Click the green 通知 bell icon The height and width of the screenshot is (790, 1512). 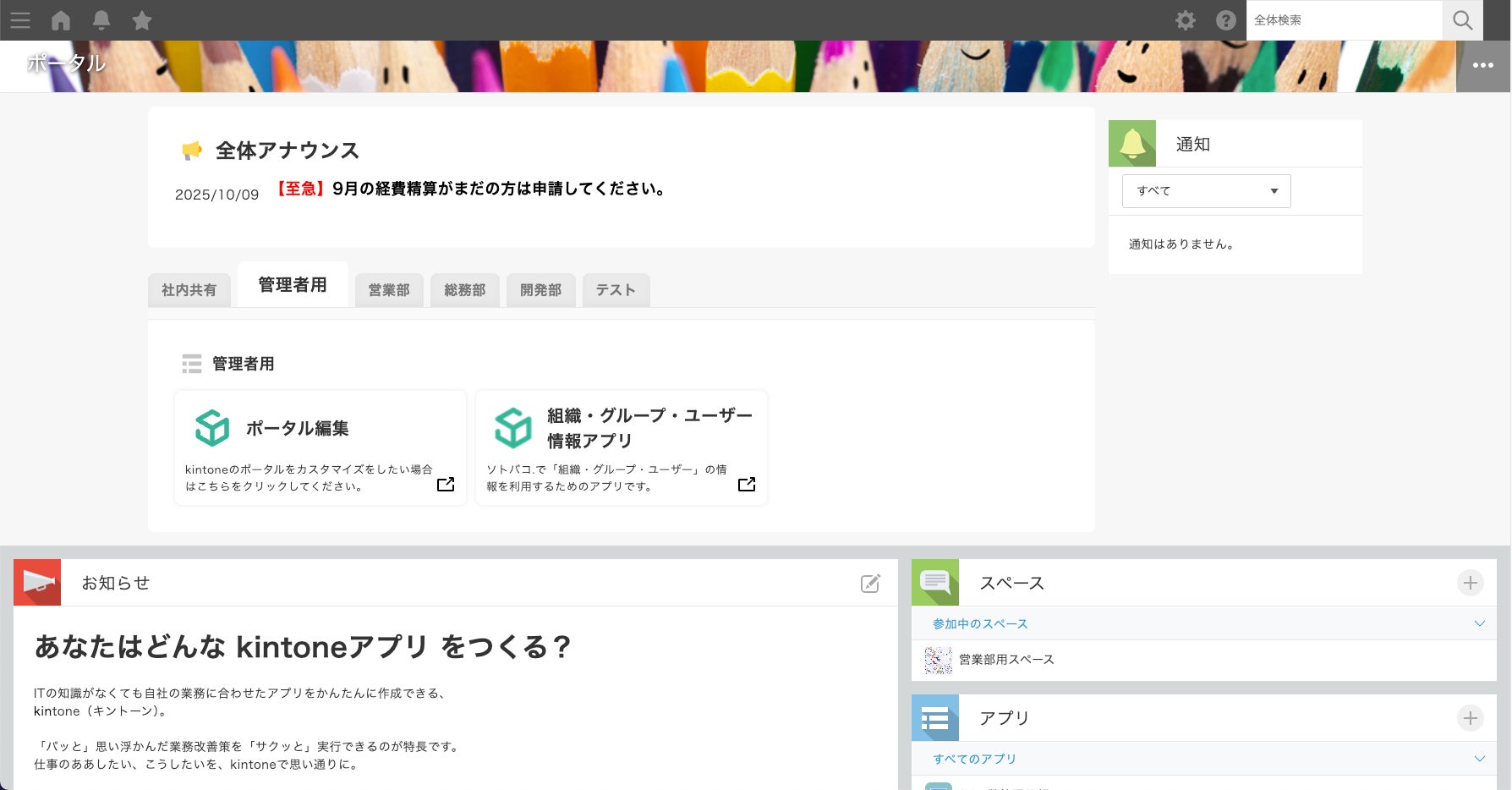1132,144
